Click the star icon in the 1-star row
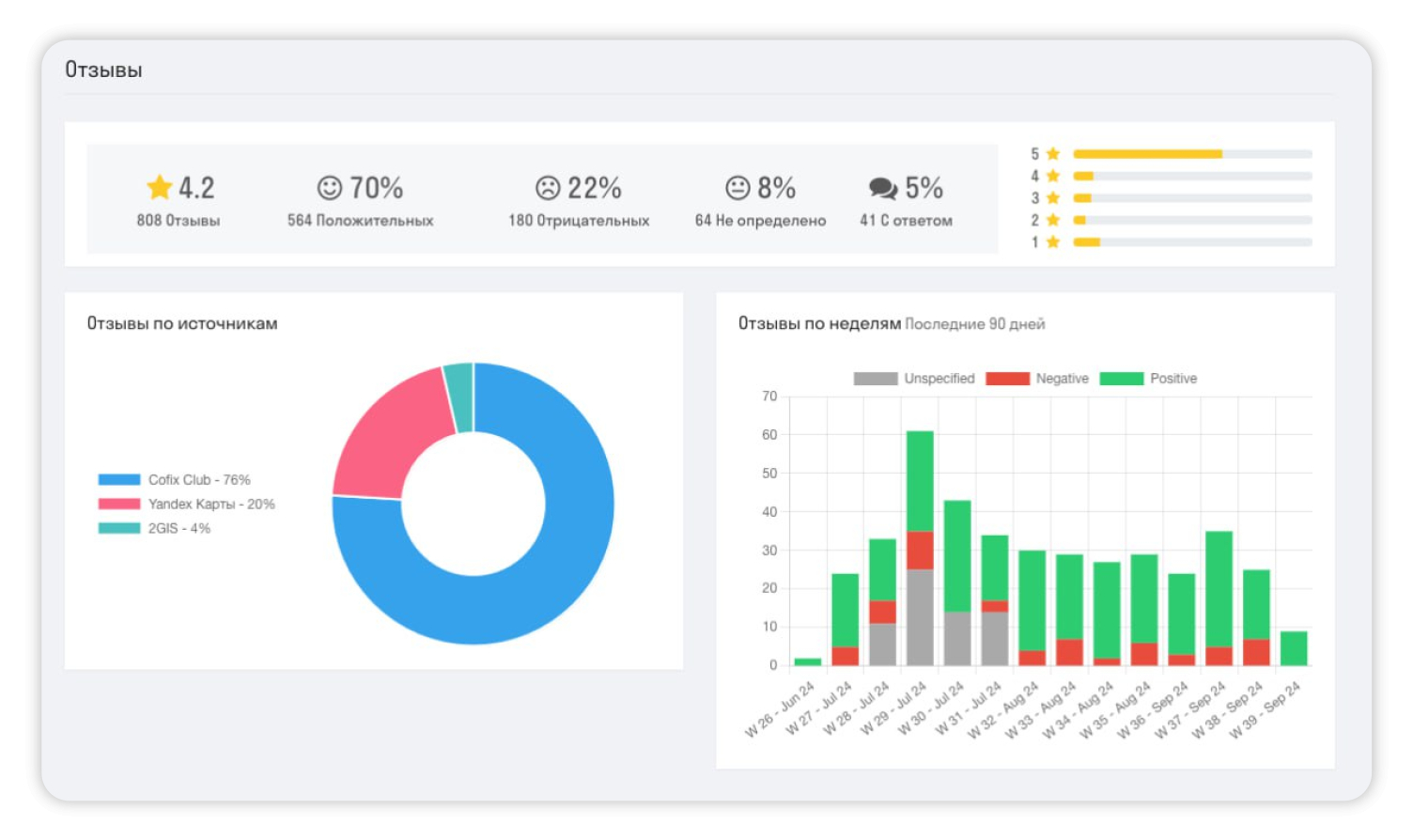 [x=1053, y=241]
